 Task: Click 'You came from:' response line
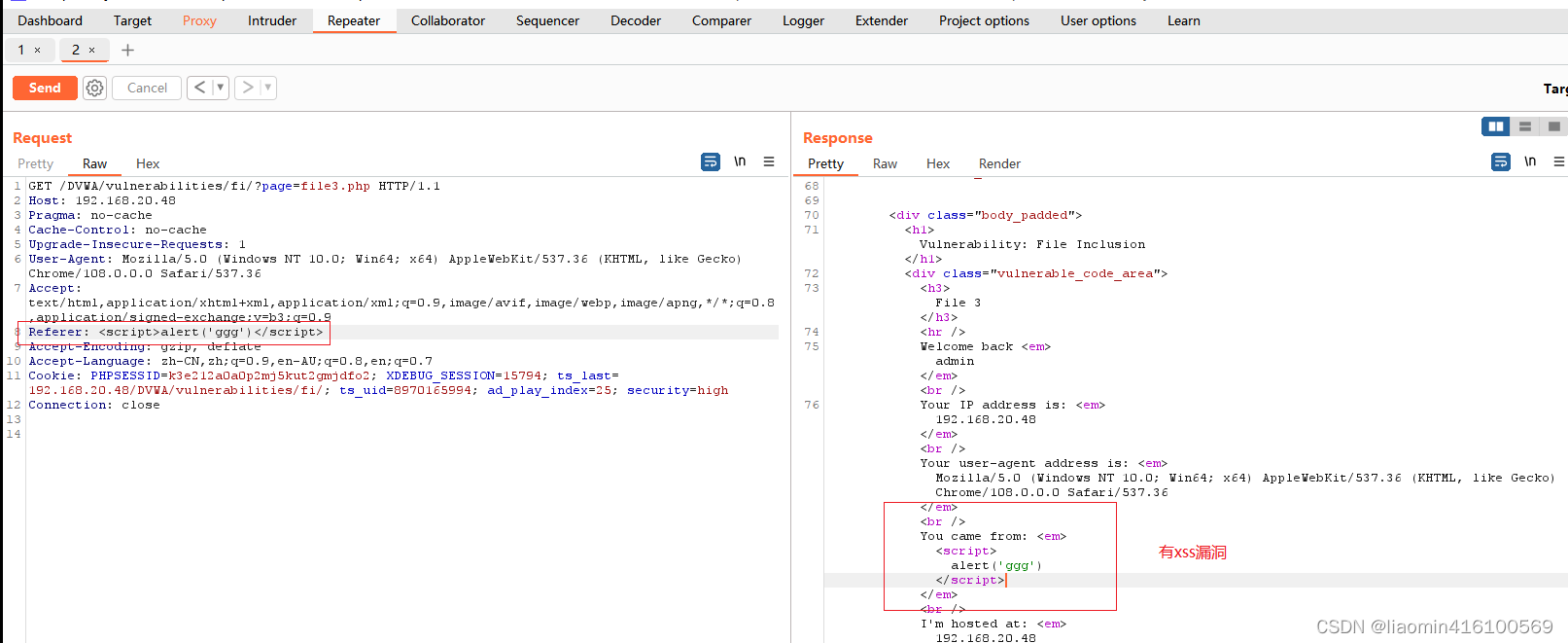click(993, 536)
